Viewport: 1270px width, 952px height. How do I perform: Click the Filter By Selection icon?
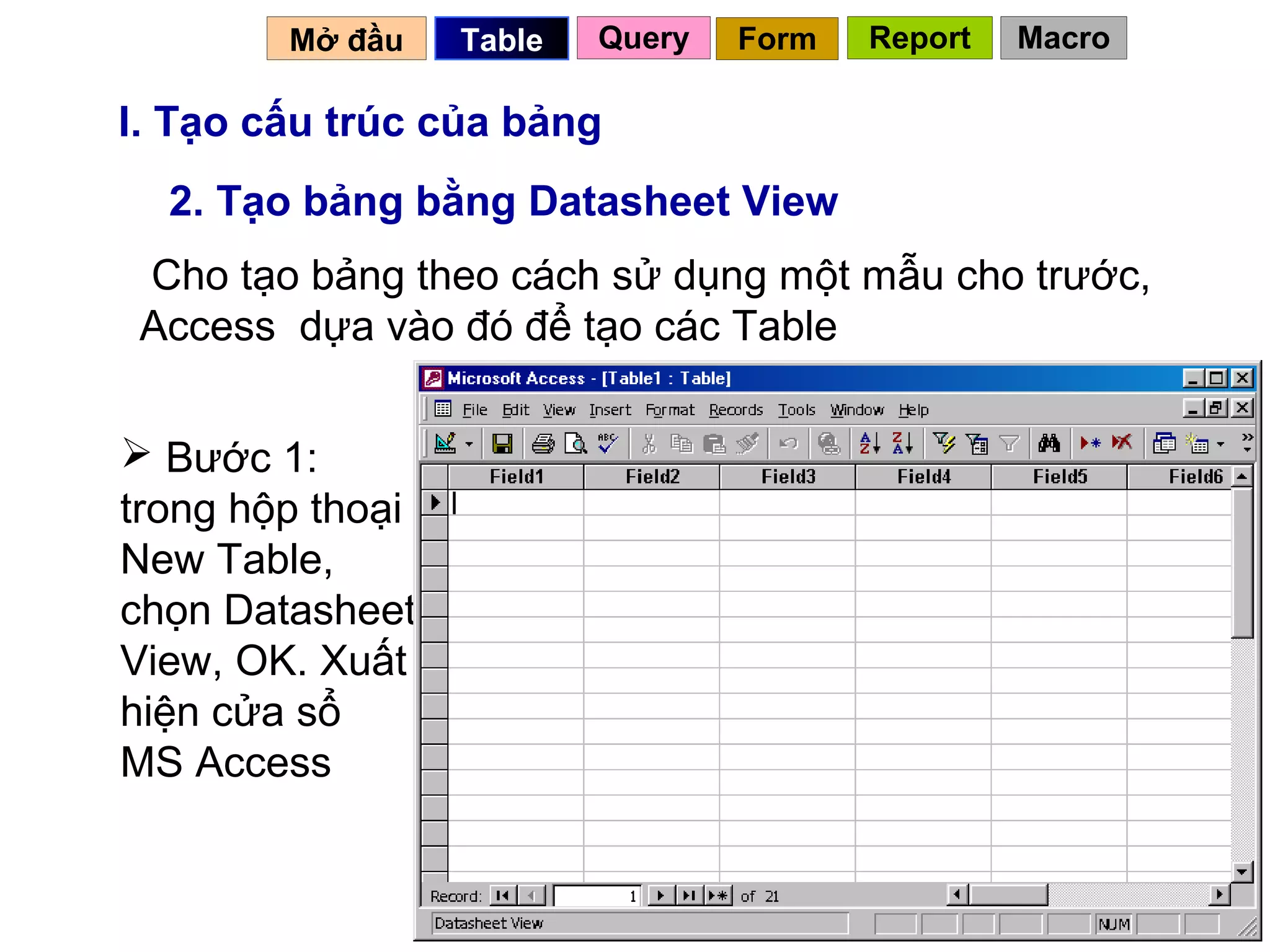point(944,443)
